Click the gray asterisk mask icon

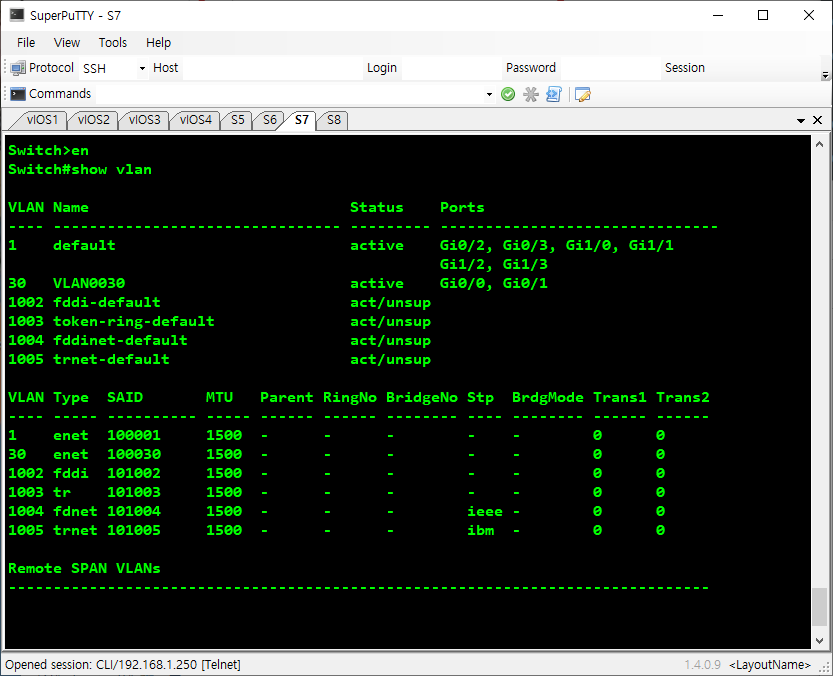pyautogui.click(x=531, y=95)
